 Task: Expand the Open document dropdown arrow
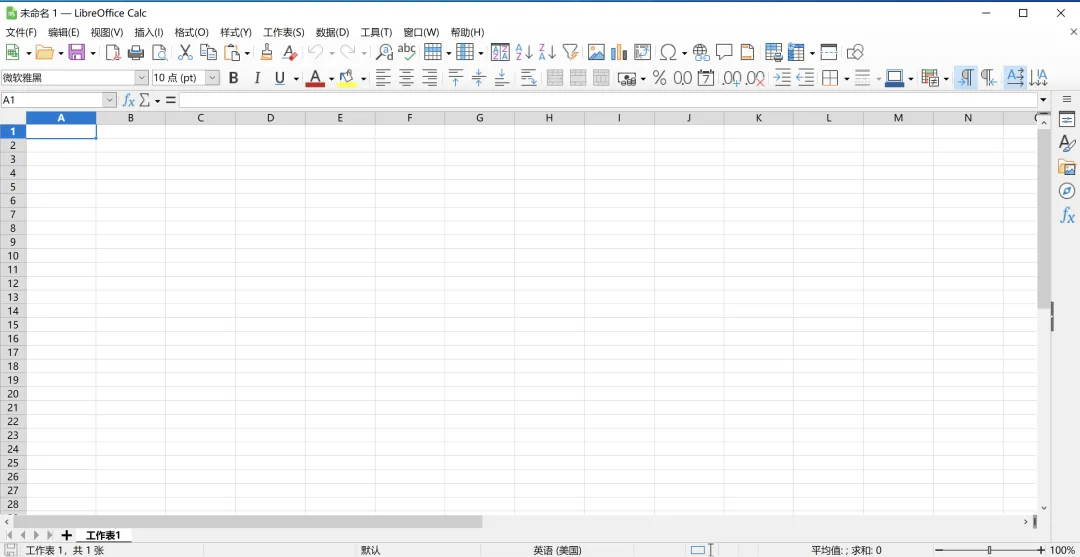[61, 53]
